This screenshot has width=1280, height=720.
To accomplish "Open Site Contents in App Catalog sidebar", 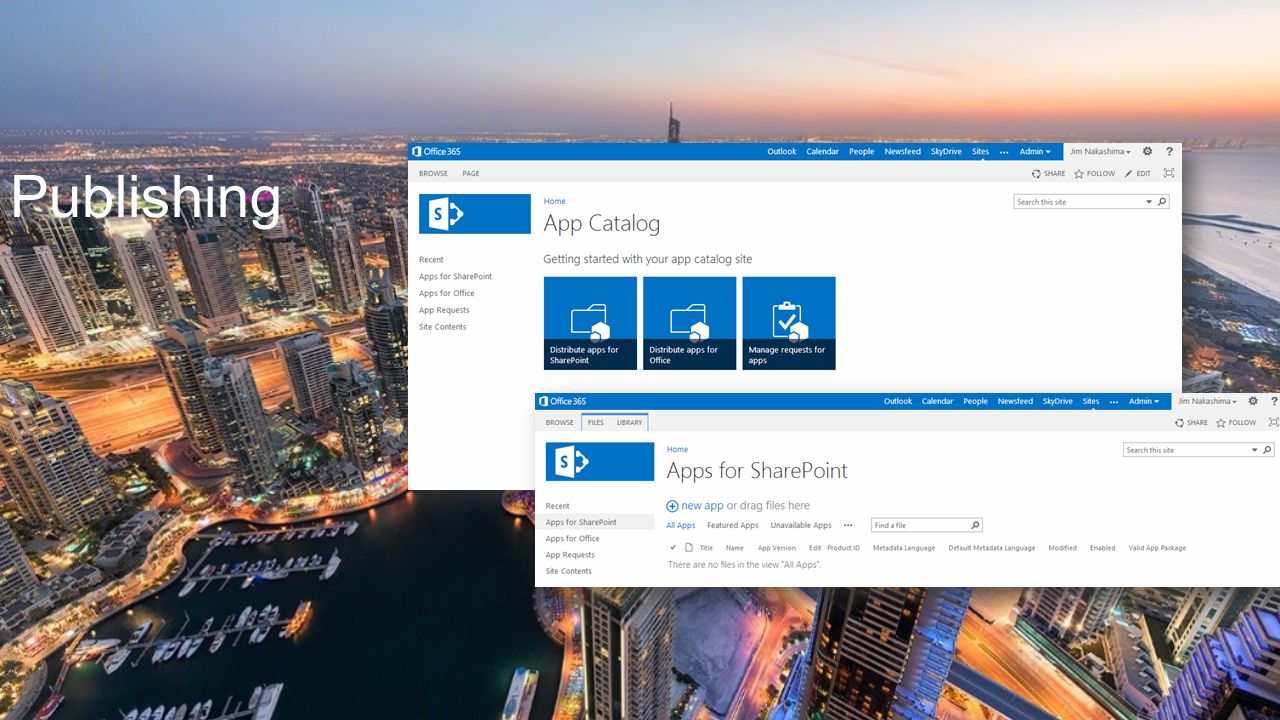I will 443,327.
